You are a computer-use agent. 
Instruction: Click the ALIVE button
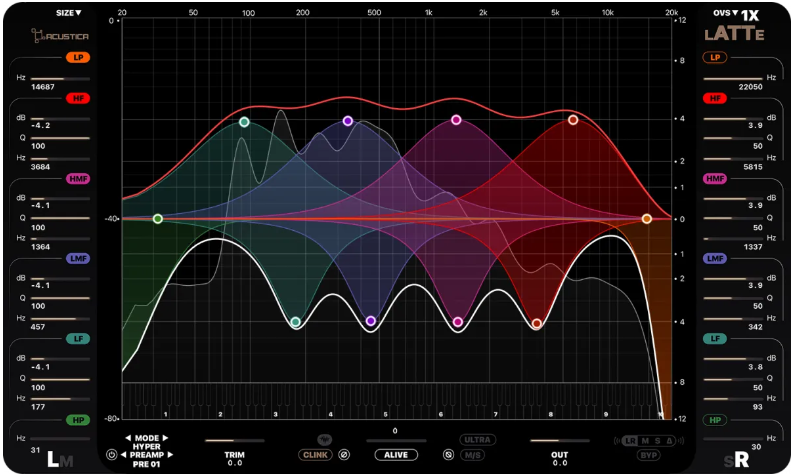pyautogui.click(x=396, y=455)
